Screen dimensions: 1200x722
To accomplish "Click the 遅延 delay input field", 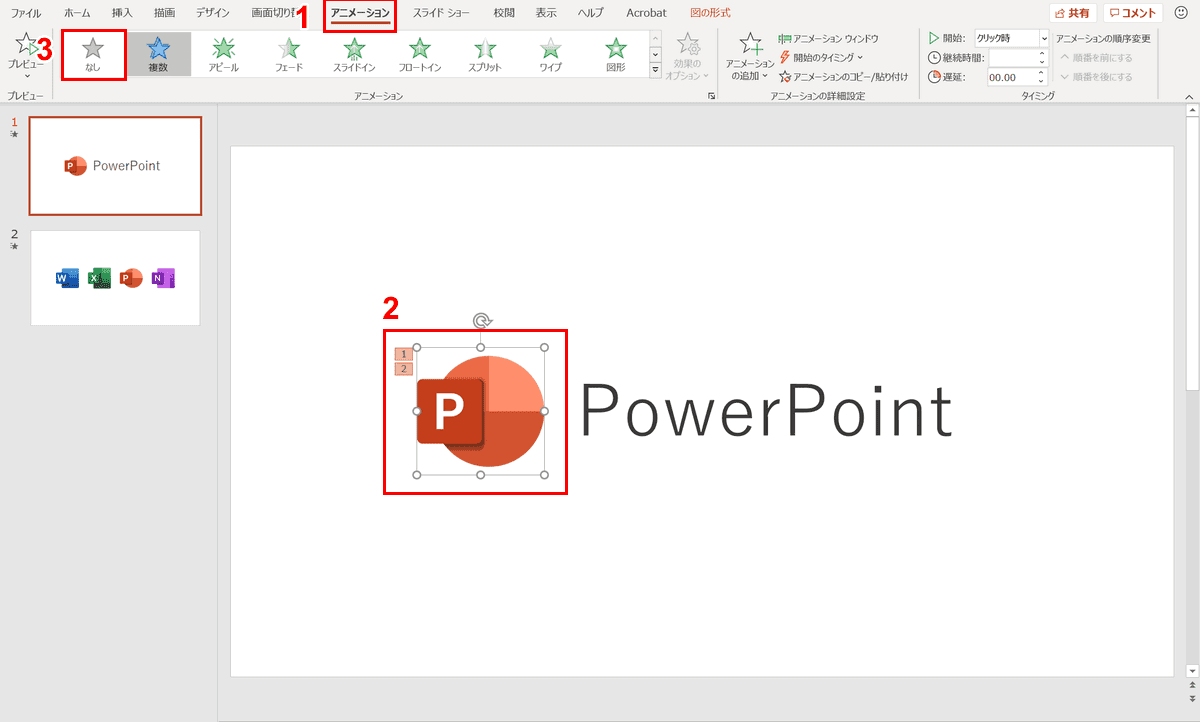I will (x=1012, y=77).
